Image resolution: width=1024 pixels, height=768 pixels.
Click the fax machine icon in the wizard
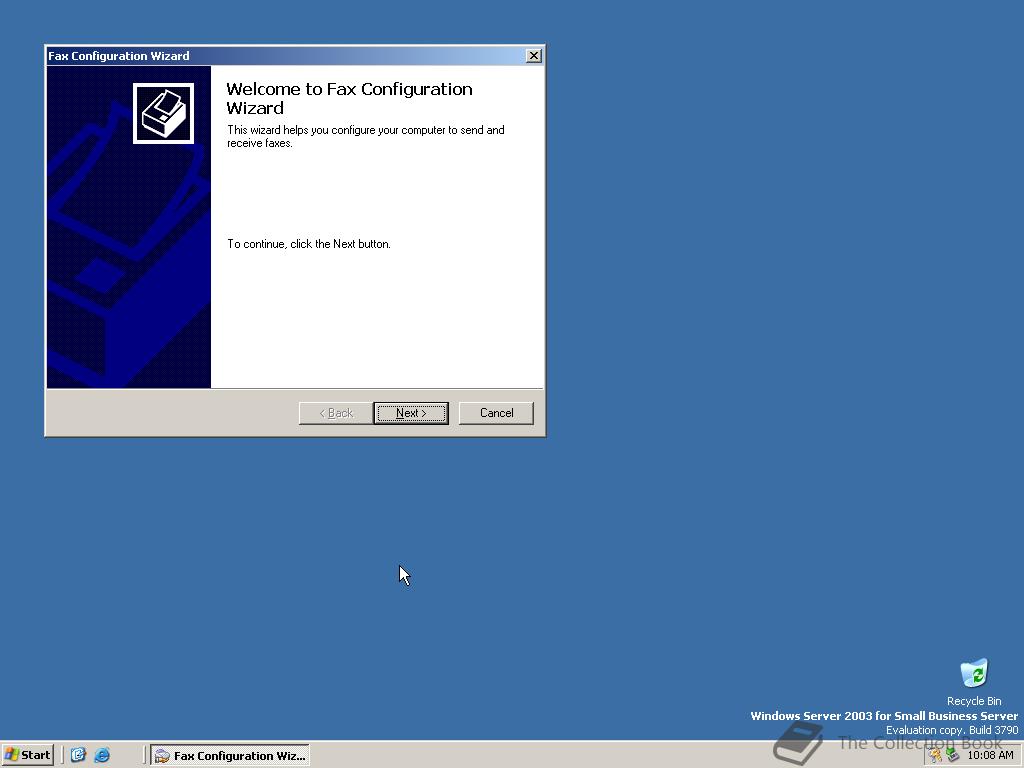tap(163, 113)
